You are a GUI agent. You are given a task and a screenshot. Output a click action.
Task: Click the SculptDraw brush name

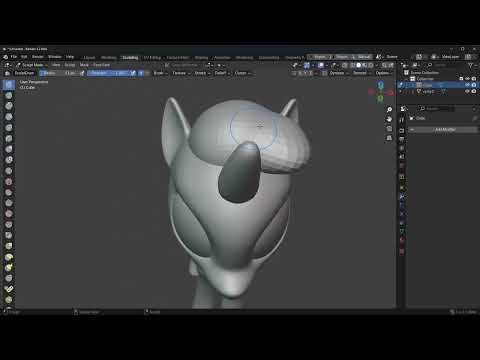pyautogui.click(x=24, y=73)
